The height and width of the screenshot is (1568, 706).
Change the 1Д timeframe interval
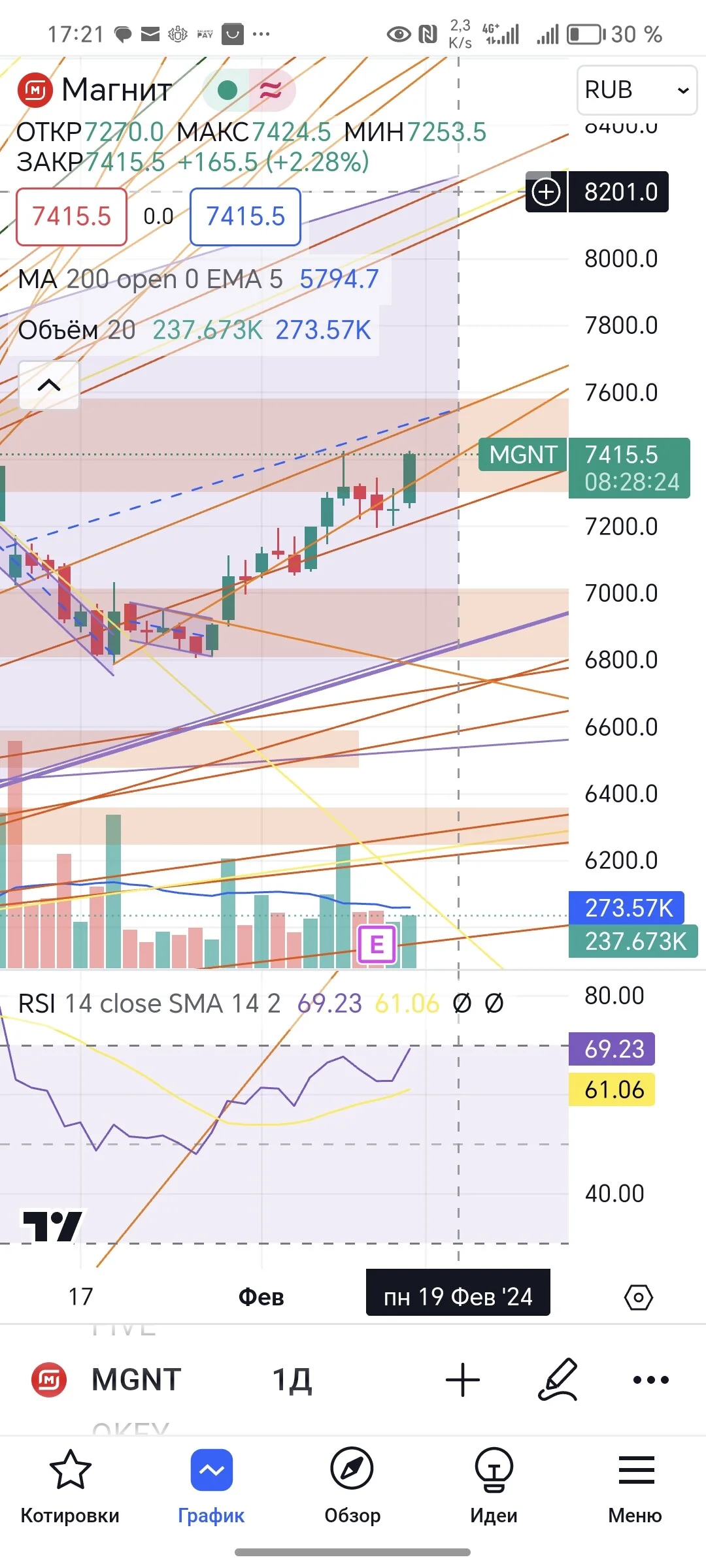292,1380
